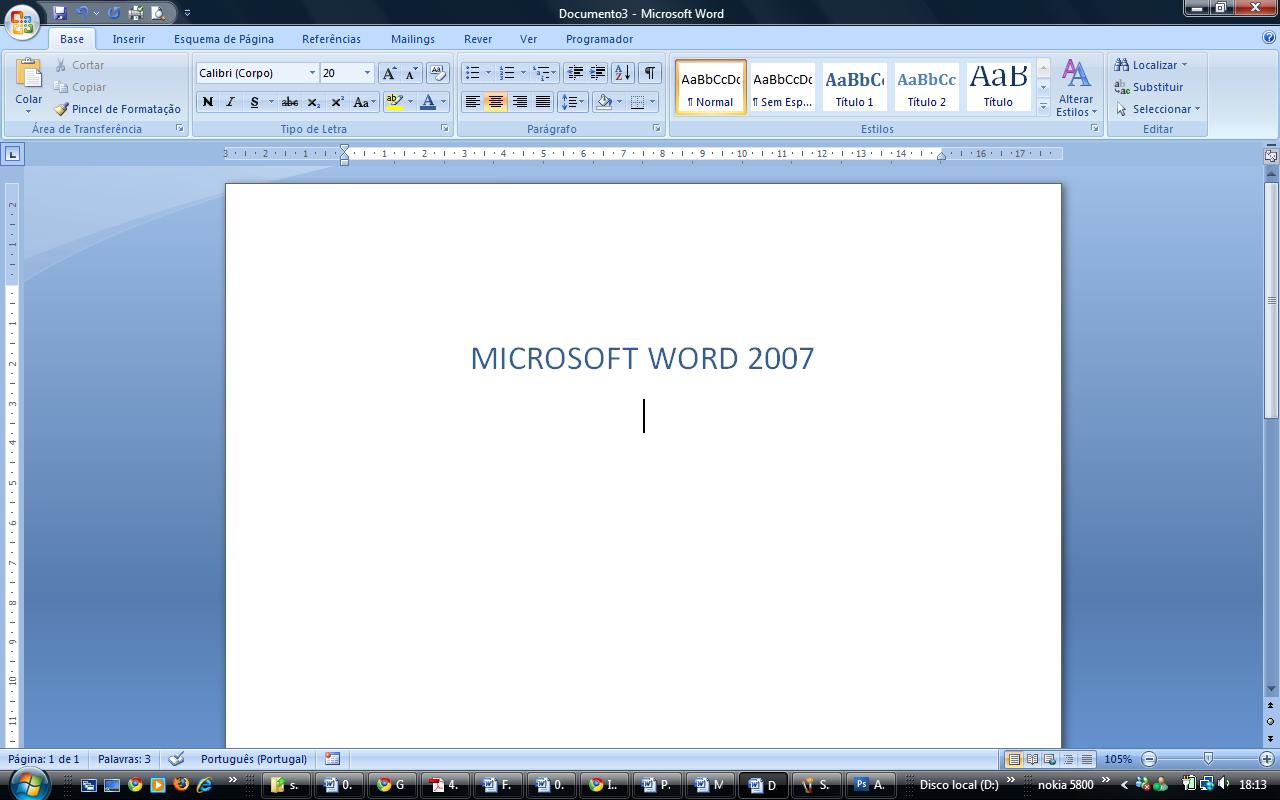Activate Pincel de Formatação painter
This screenshot has height=800, width=1280.
pos(117,109)
